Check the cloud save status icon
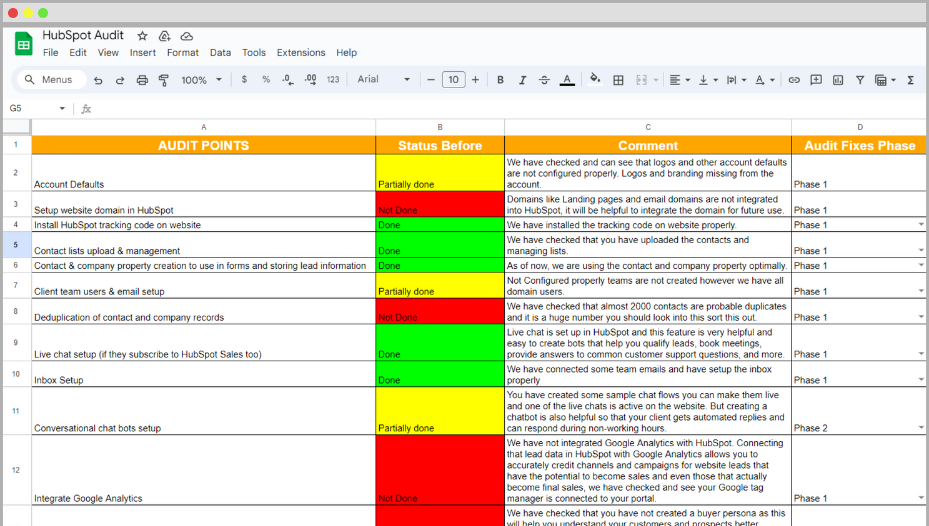The height and width of the screenshot is (526, 929). pyautogui.click(x=187, y=36)
